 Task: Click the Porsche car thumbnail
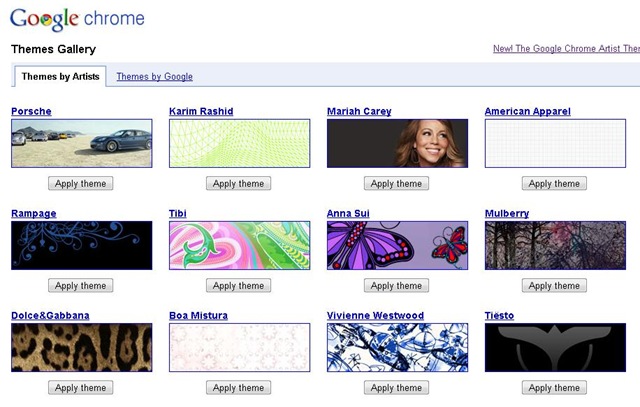[82, 143]
